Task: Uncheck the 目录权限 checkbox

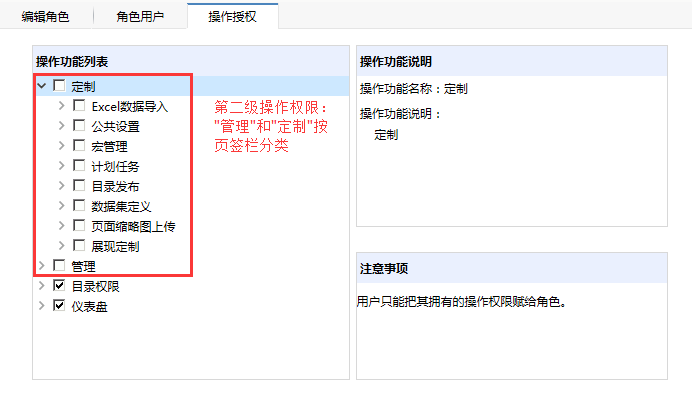Action: [x=59, y=285]
